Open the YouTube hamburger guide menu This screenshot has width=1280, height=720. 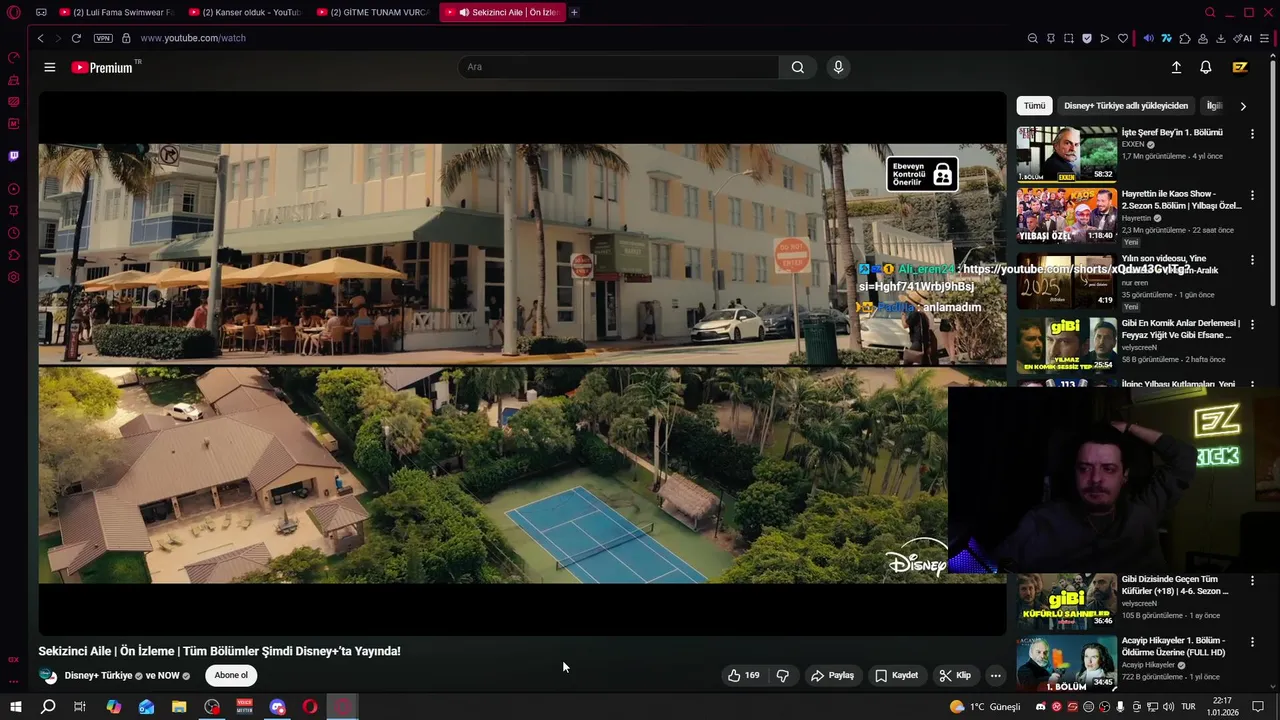(x=49, y=67)
